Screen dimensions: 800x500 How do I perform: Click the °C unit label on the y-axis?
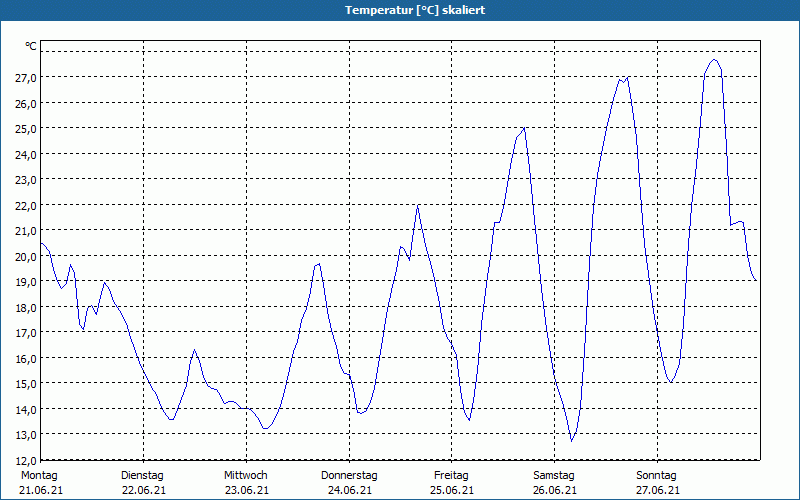coord(31,46)
